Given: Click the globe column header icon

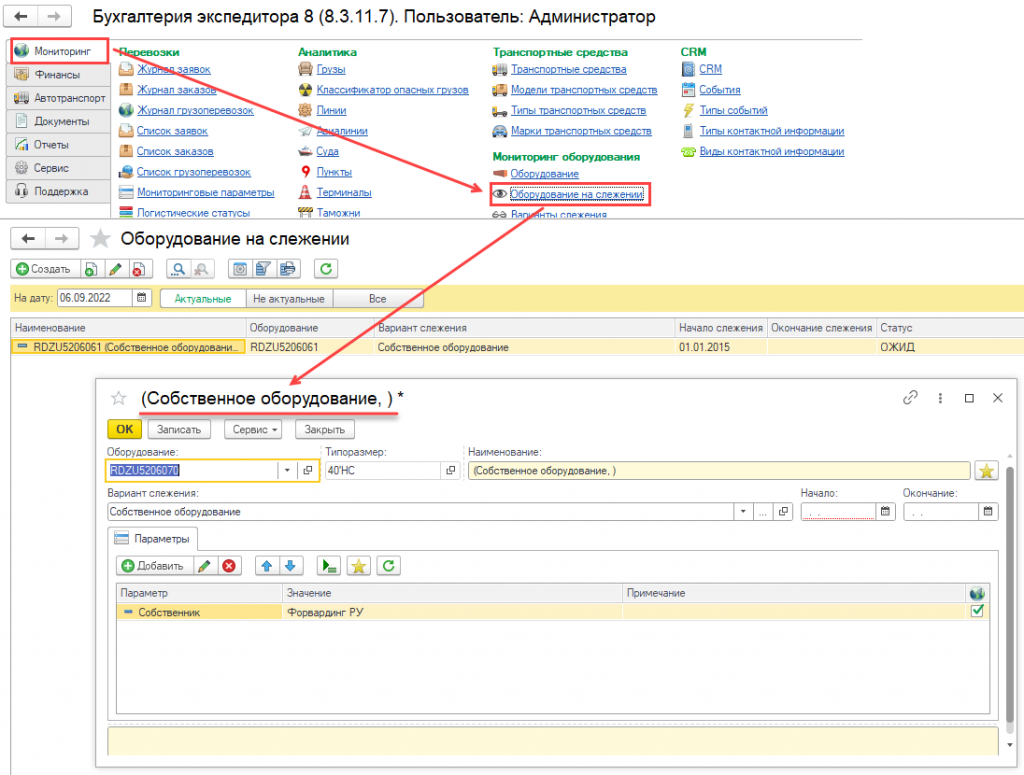Looking at the screenshot, I should click(977, 593).
